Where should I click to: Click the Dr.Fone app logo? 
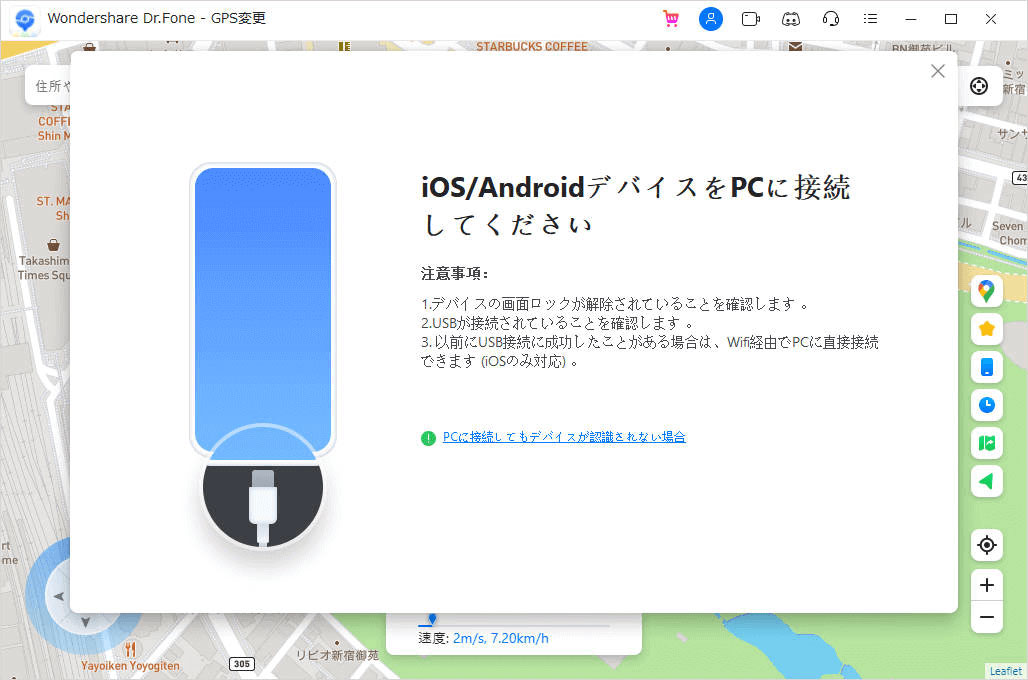point(25,19)
